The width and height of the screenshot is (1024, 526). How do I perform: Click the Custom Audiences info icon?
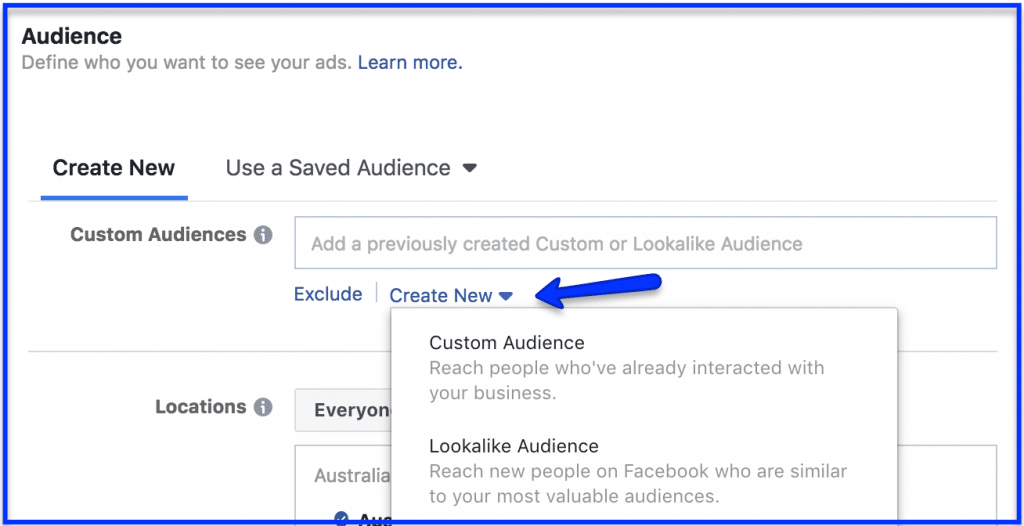[x=263, y=235]
